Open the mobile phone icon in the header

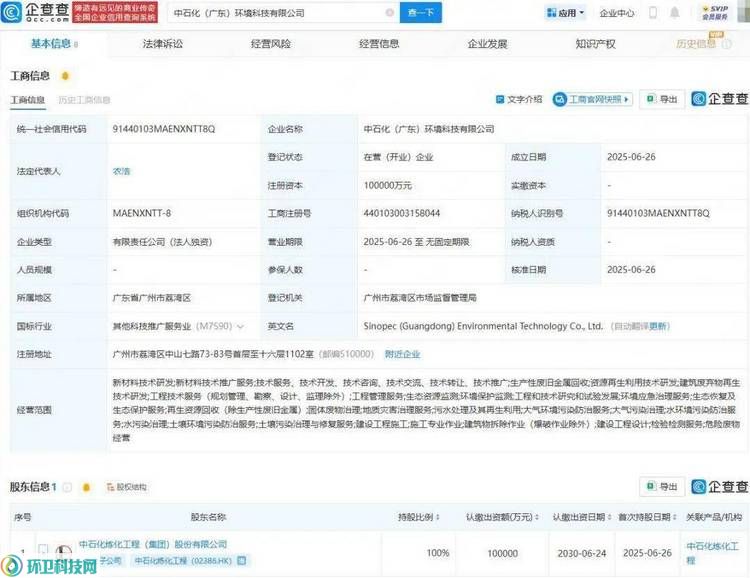pyautogui.click(x=653, y=12)
